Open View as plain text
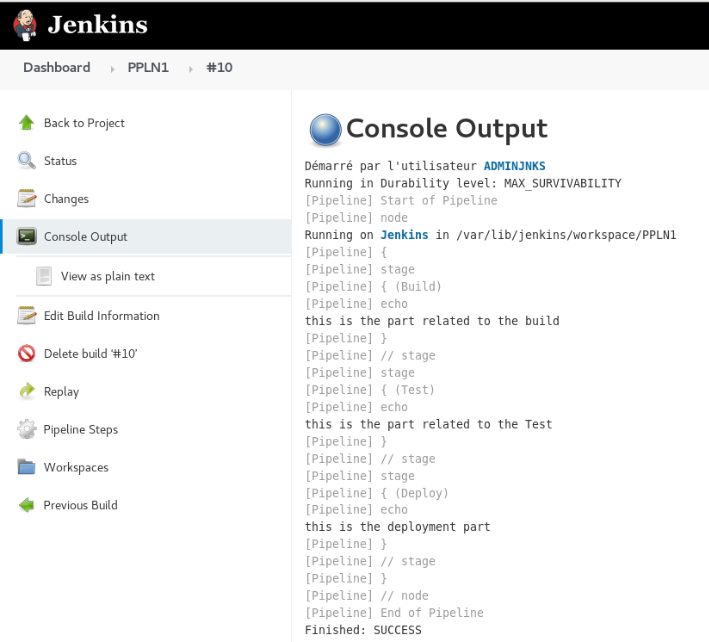709x642 pixels. [108, 276]
